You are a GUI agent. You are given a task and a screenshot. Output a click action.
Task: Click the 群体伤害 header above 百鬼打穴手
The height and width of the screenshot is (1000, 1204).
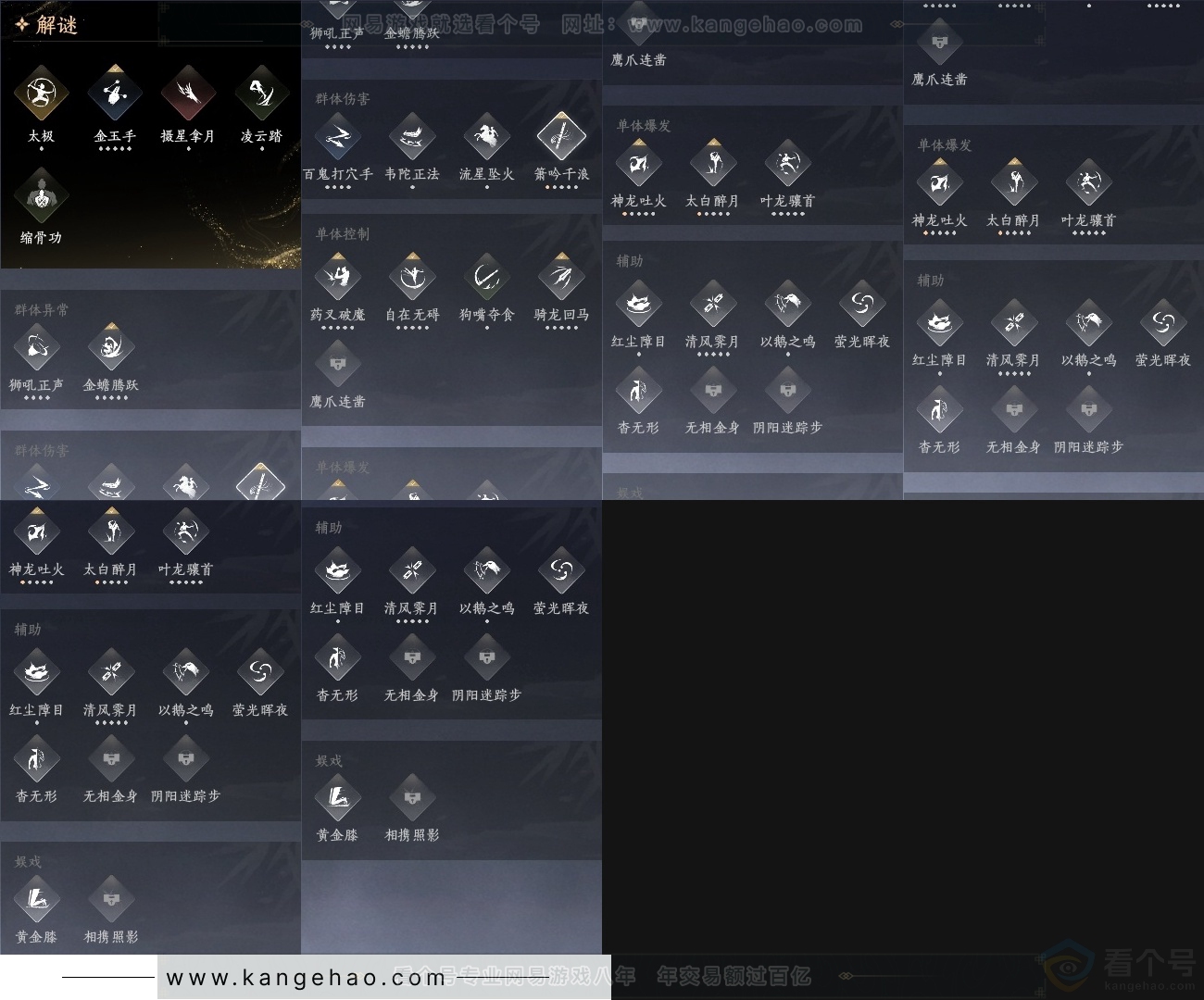(x=342, y=99)
